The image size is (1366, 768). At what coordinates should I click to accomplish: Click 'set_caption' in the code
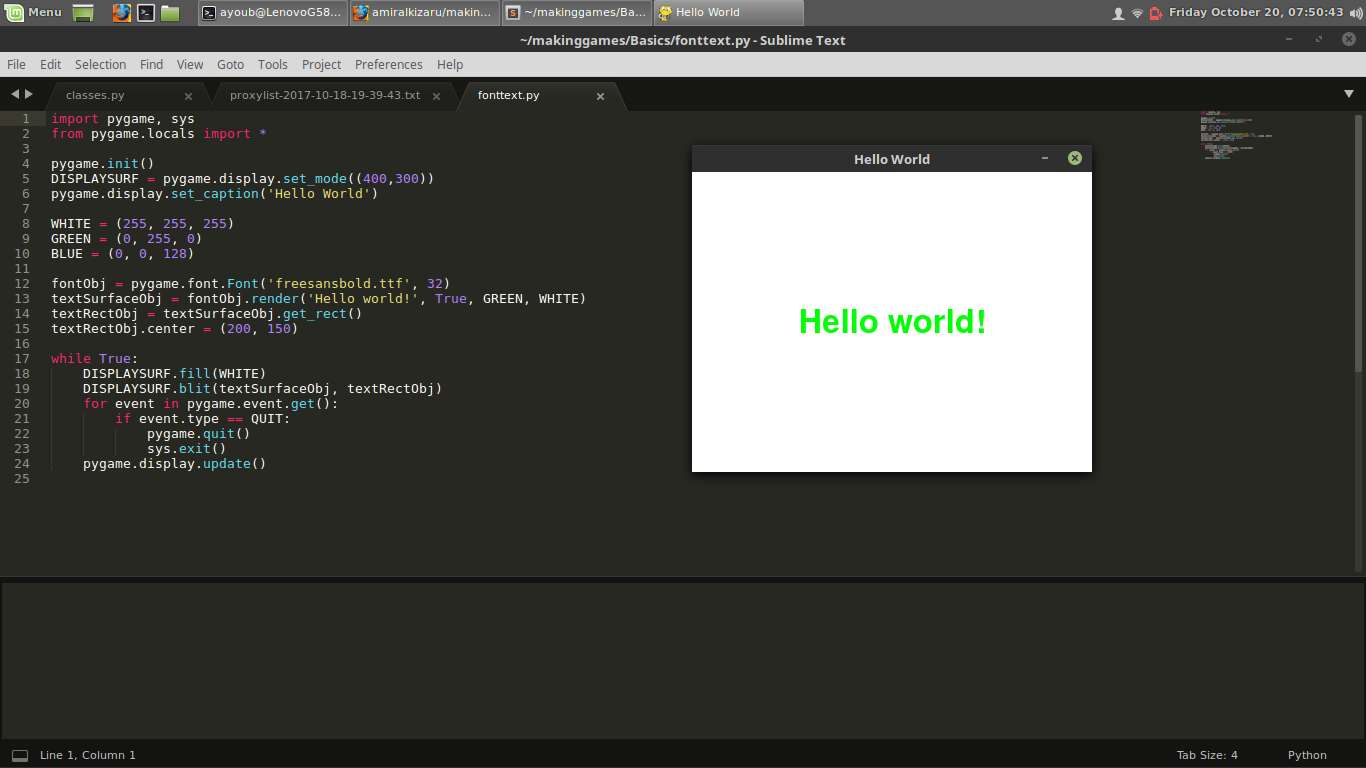215,193
